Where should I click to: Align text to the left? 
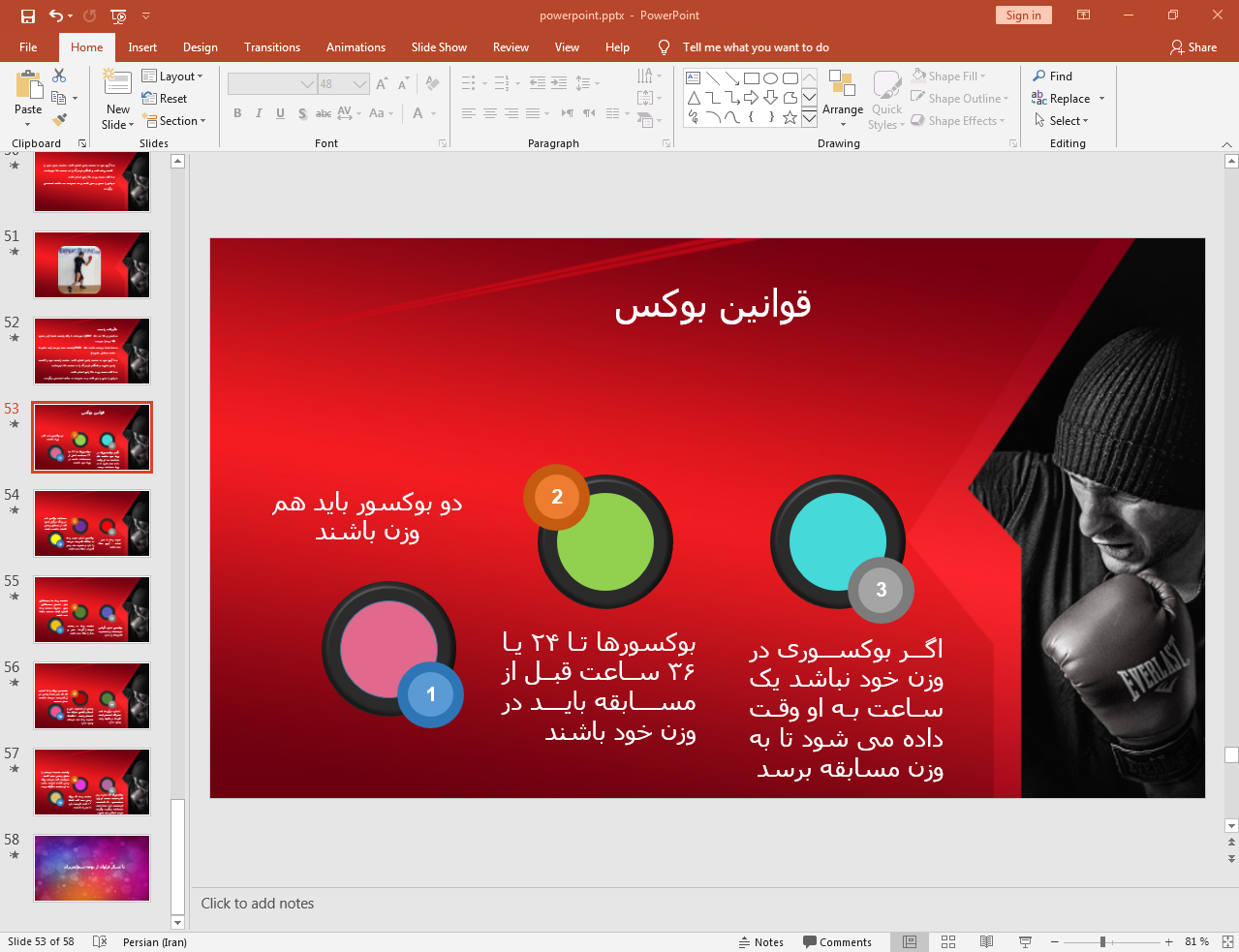coord(468,113)
